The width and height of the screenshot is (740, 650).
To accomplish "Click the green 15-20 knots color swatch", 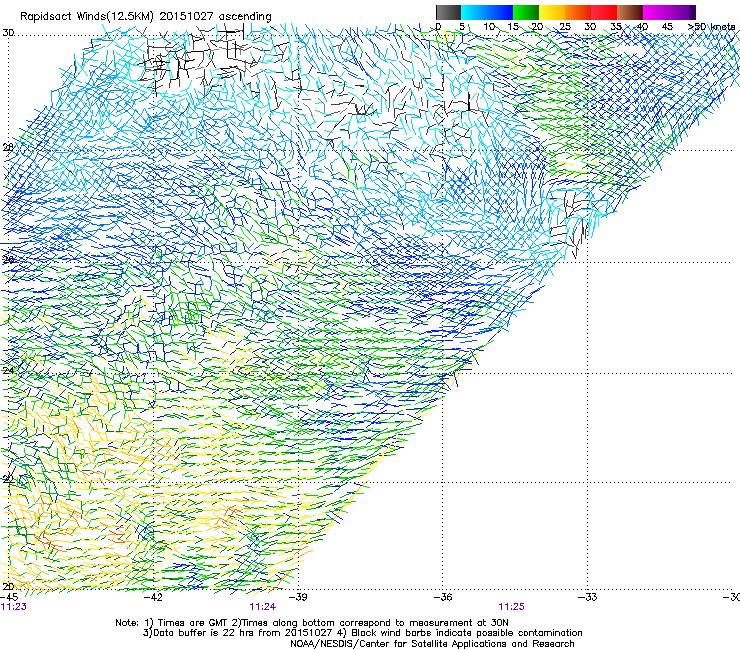I will 526,12.
